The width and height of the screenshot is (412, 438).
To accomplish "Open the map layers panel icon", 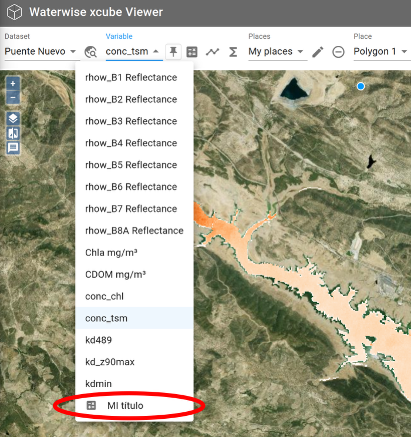I will [x=13, y=118].
